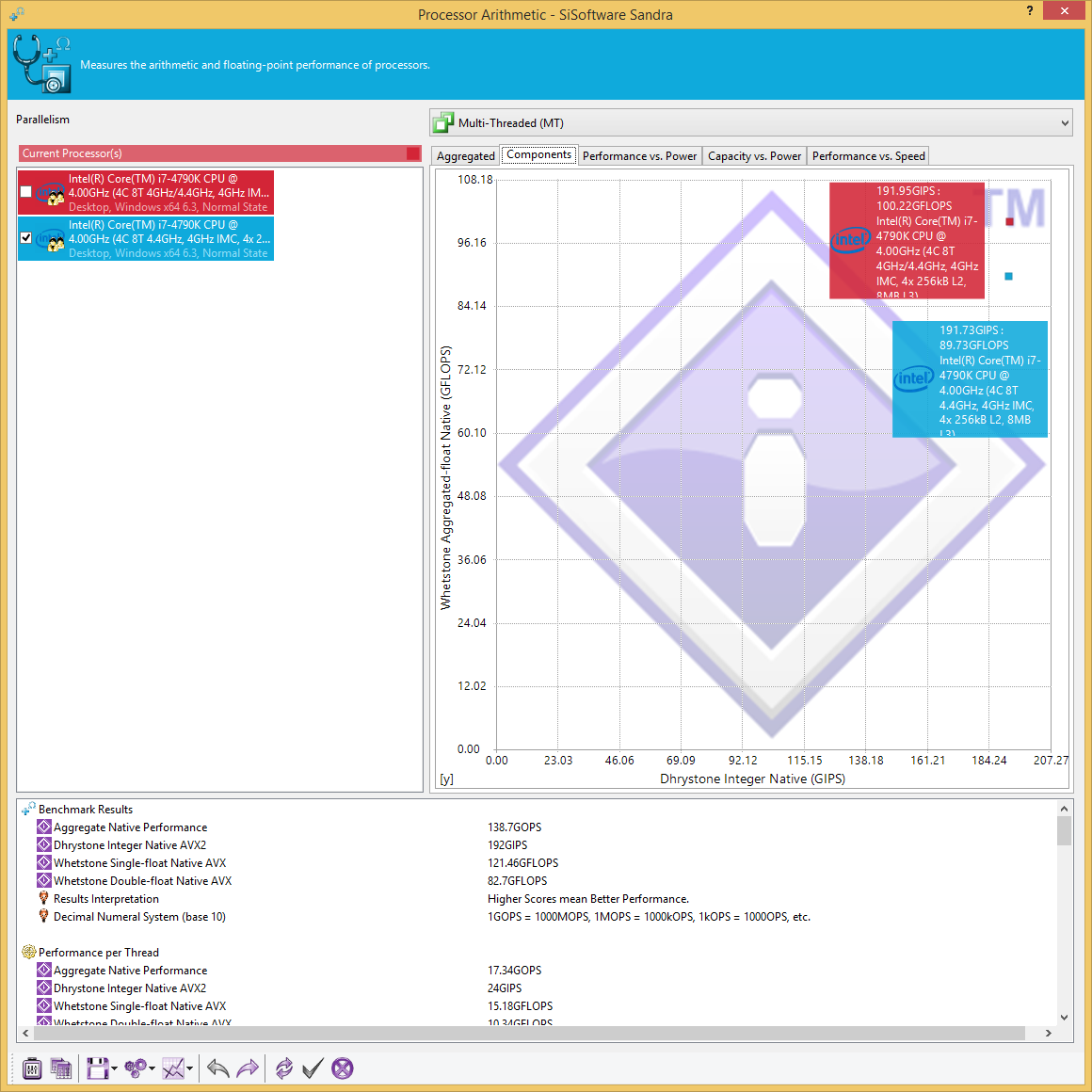Open the options settings toolbar icon
Image resolution: width=1092 pixels, height=1092 pixels.
pyautogui.click(x=32, y=1068)
